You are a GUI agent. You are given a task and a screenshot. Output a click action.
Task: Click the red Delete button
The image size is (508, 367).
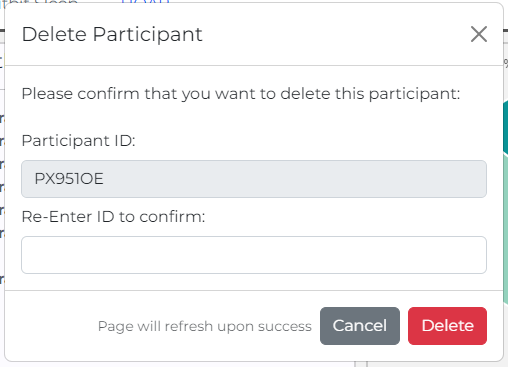click(447, 326)
